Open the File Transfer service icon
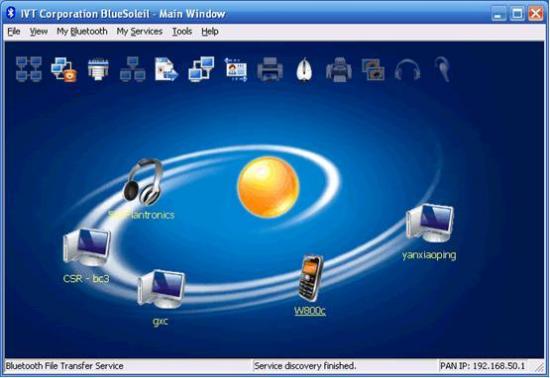Image resolution: width=550 pixels, height=378 pixels. (167, 69)
